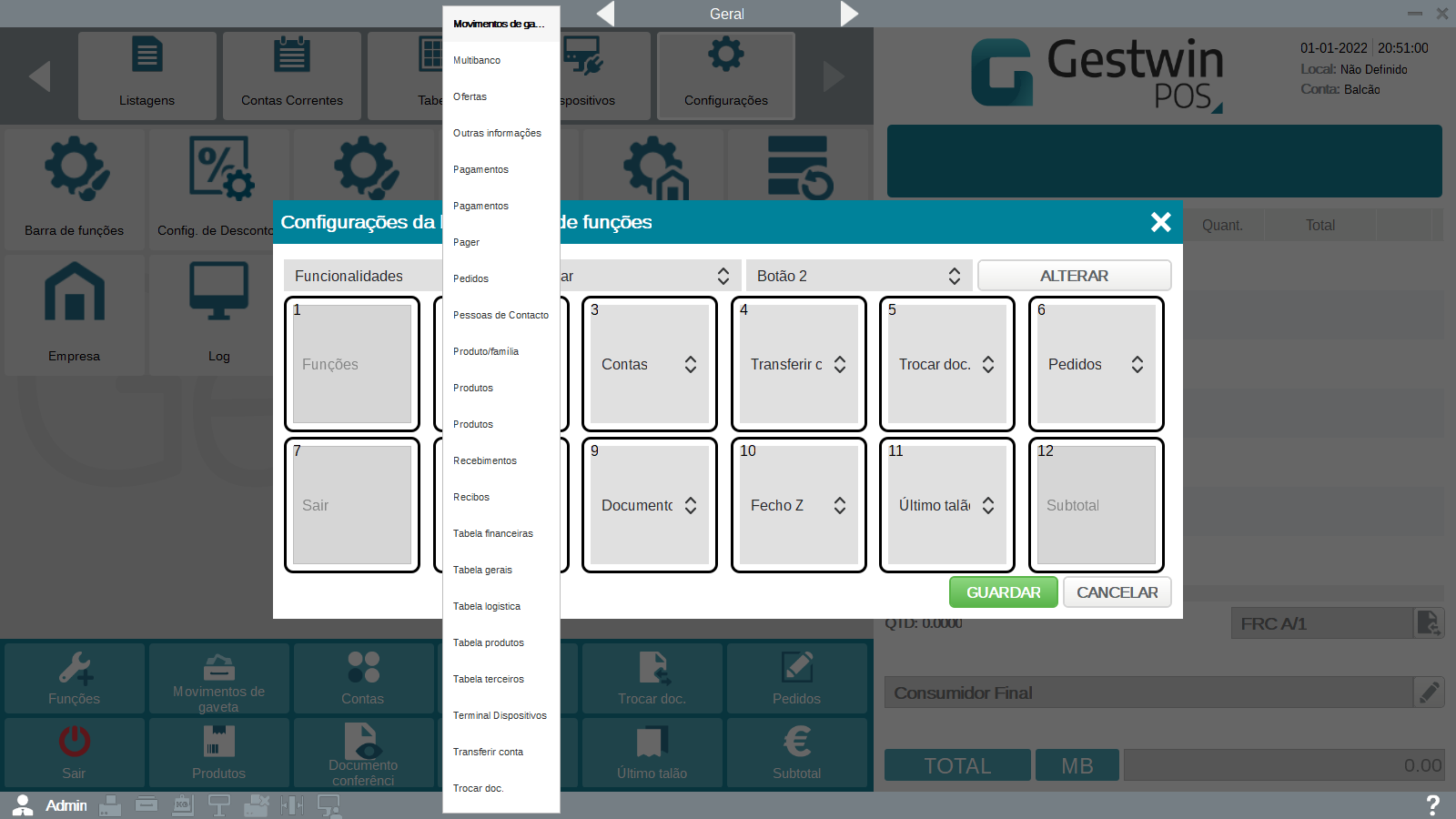Pick Tabela logística from the list
This screenshot has width=1456, height=819.
coord(501,606)
